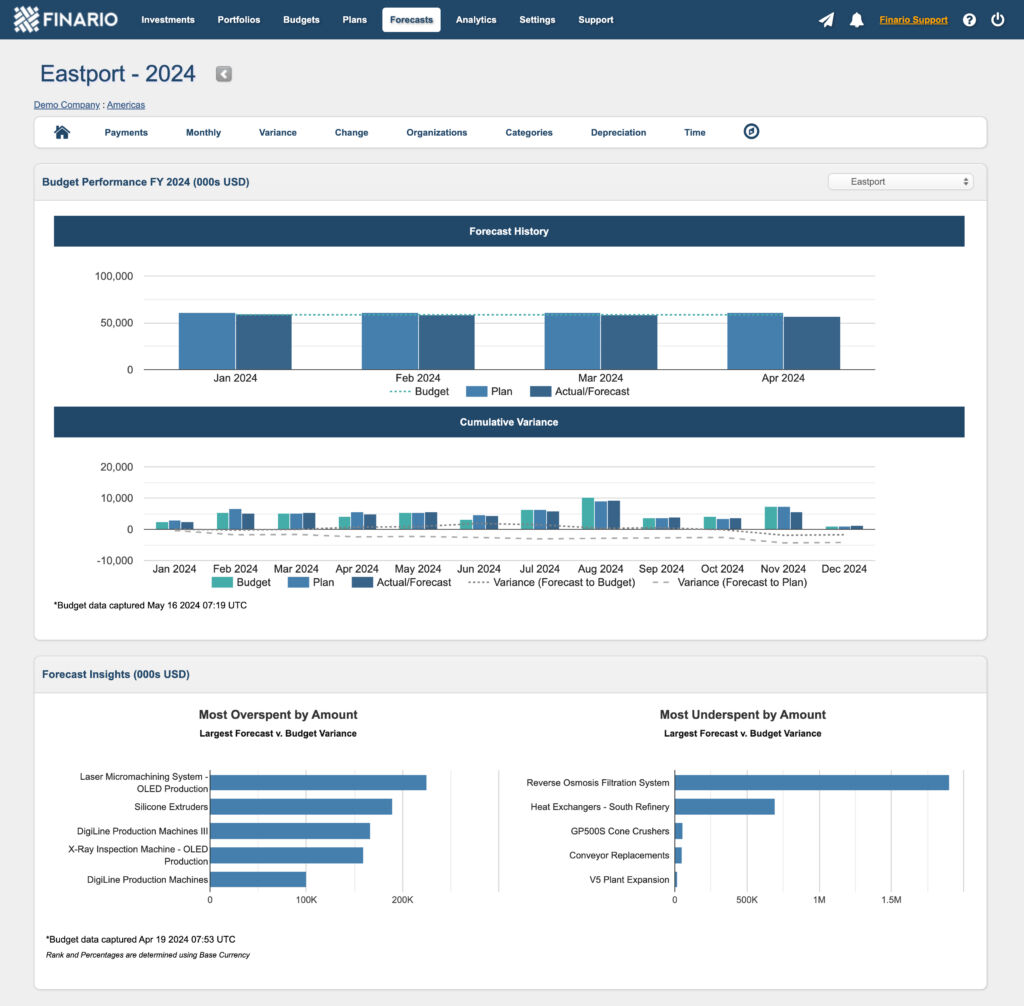The height and width of the screenshot is (1006, 1024).
Task: Click the Reverse Osmosis Filtration System bar
Action: point(810,783)
